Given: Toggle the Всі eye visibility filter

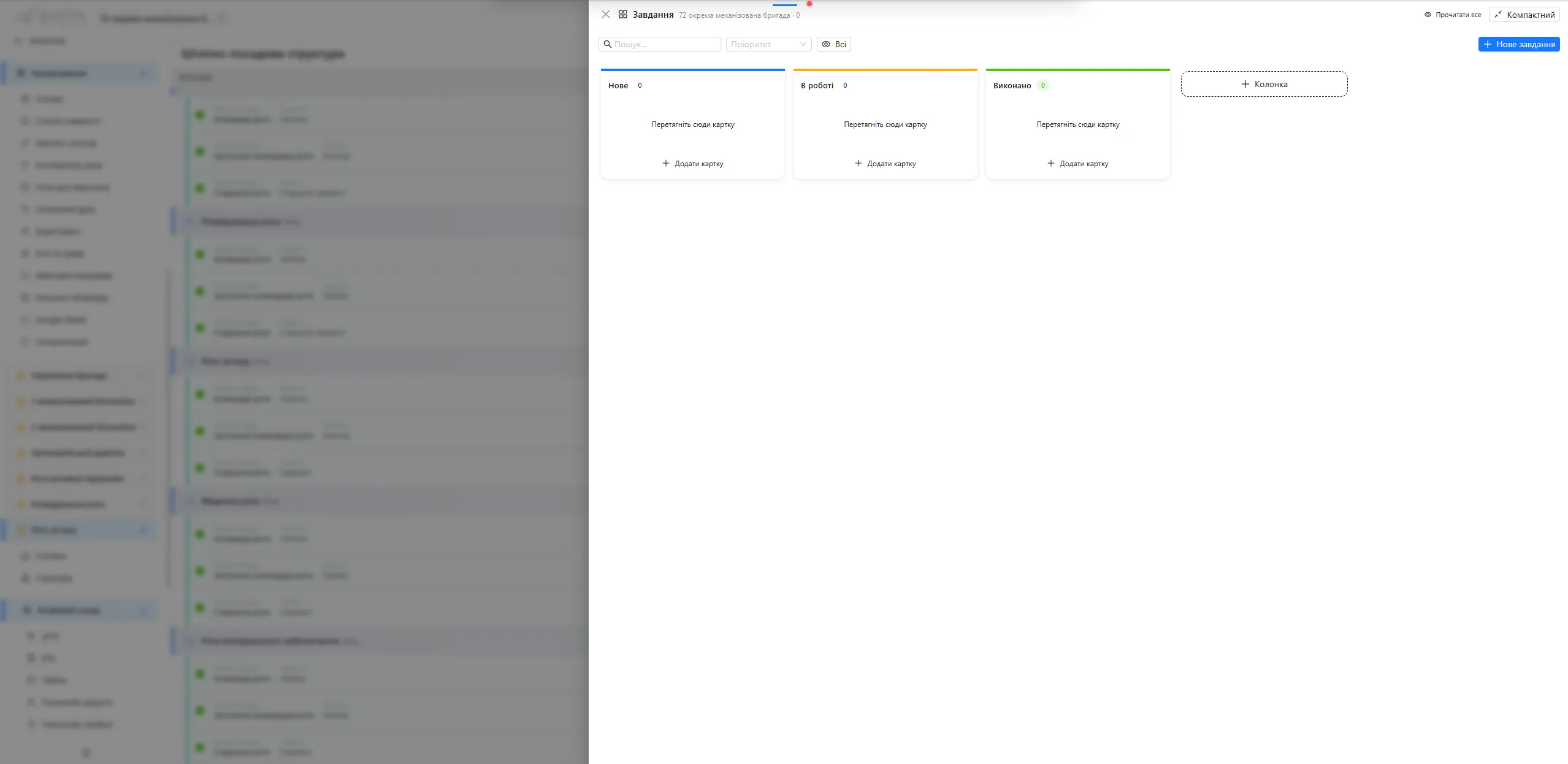Looking at the screenshot, I should (833, 44).
